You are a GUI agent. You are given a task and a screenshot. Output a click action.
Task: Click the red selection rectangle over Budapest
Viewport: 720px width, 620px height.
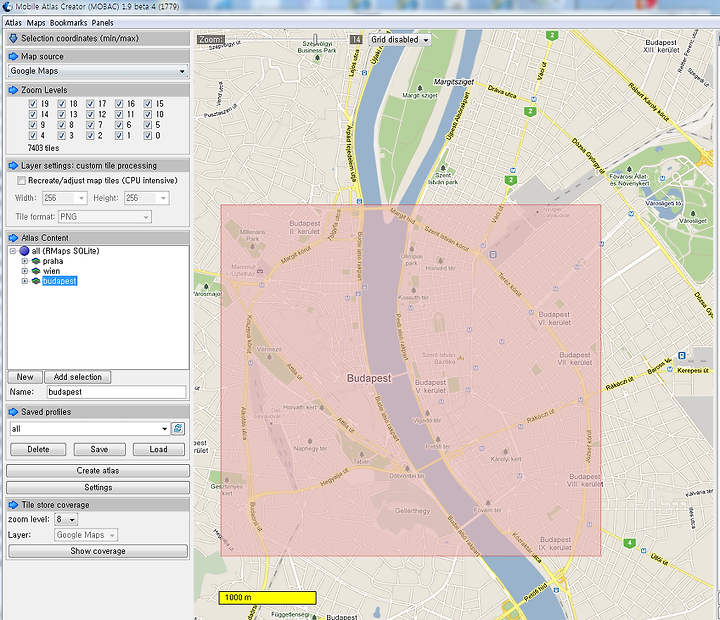coord(411,380)
